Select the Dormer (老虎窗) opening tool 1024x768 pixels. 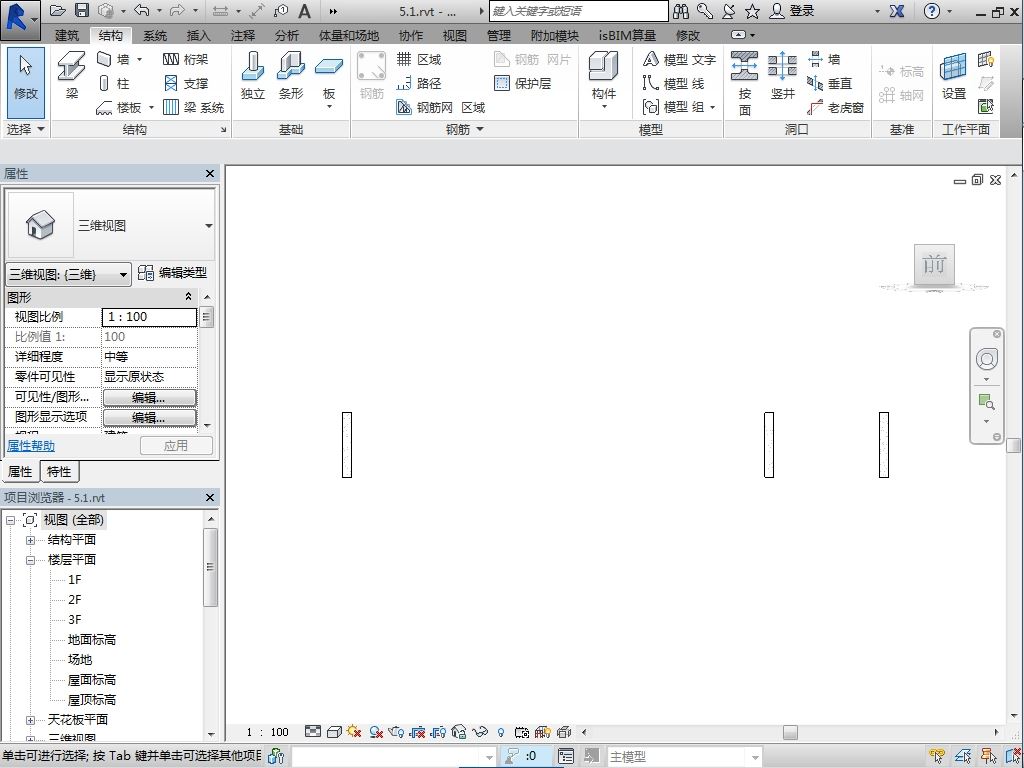(836, 107)
